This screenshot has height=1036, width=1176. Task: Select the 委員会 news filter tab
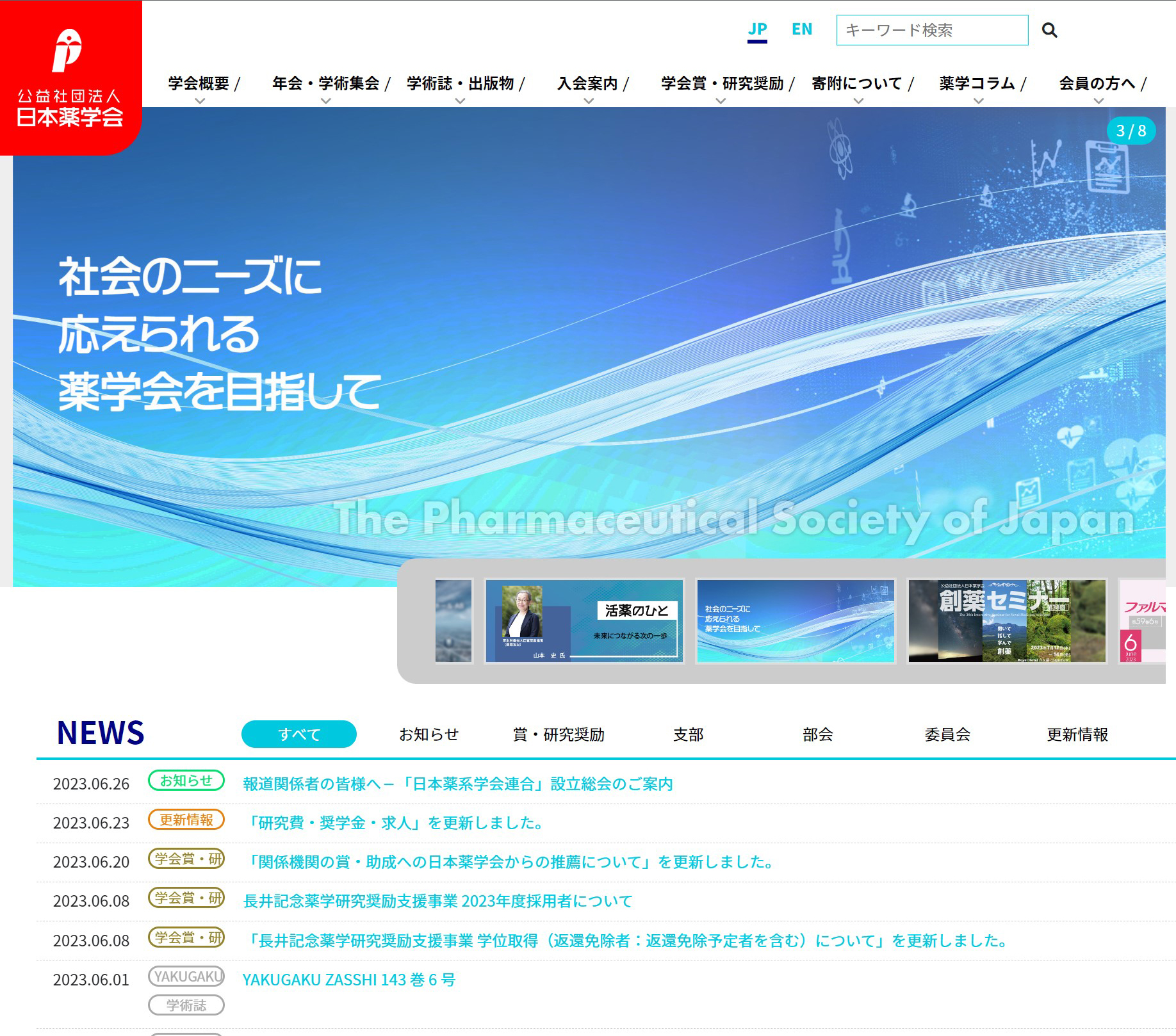coord(948,734)
